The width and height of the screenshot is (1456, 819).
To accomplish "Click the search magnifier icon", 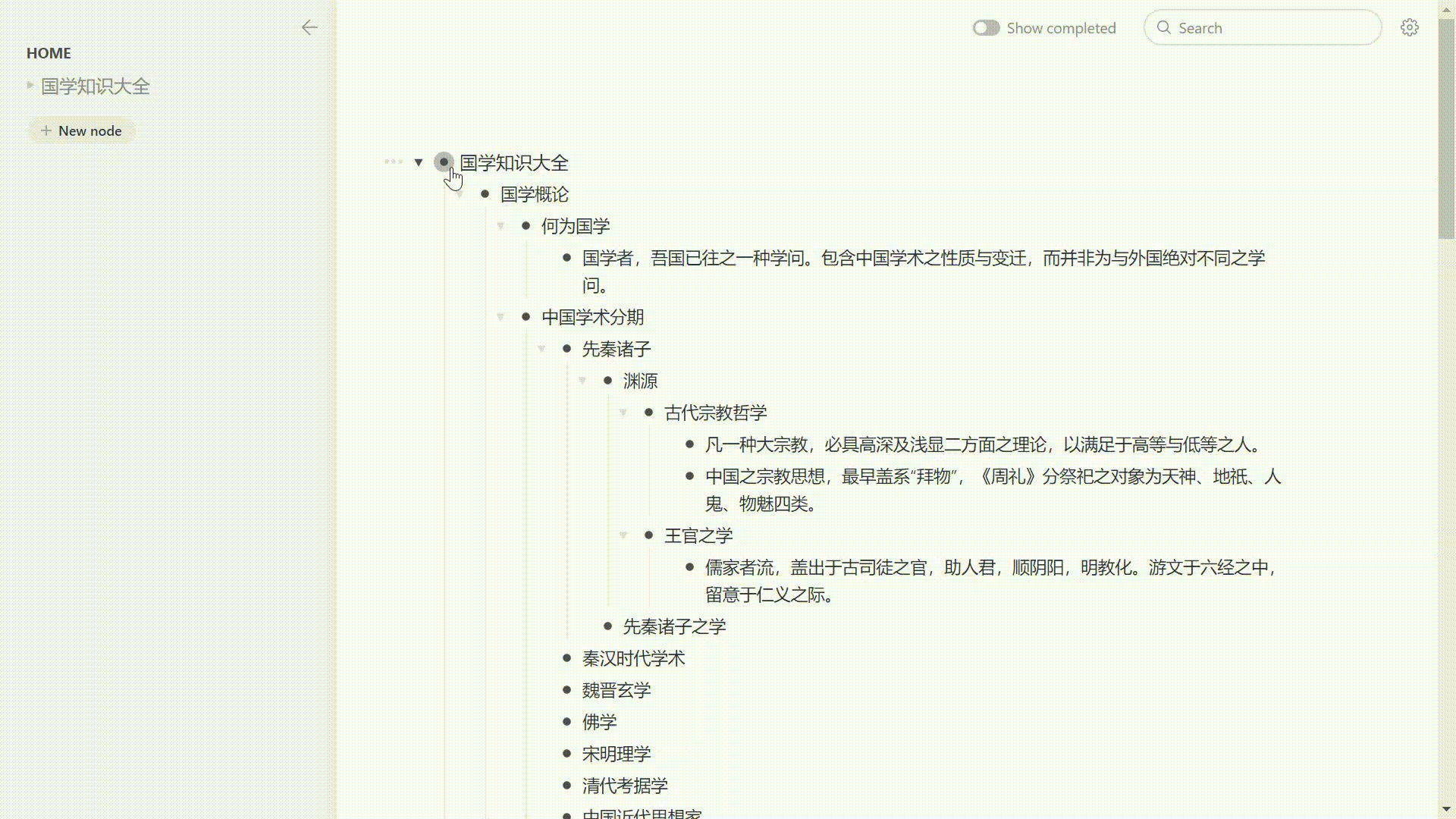I will 1164,27.
